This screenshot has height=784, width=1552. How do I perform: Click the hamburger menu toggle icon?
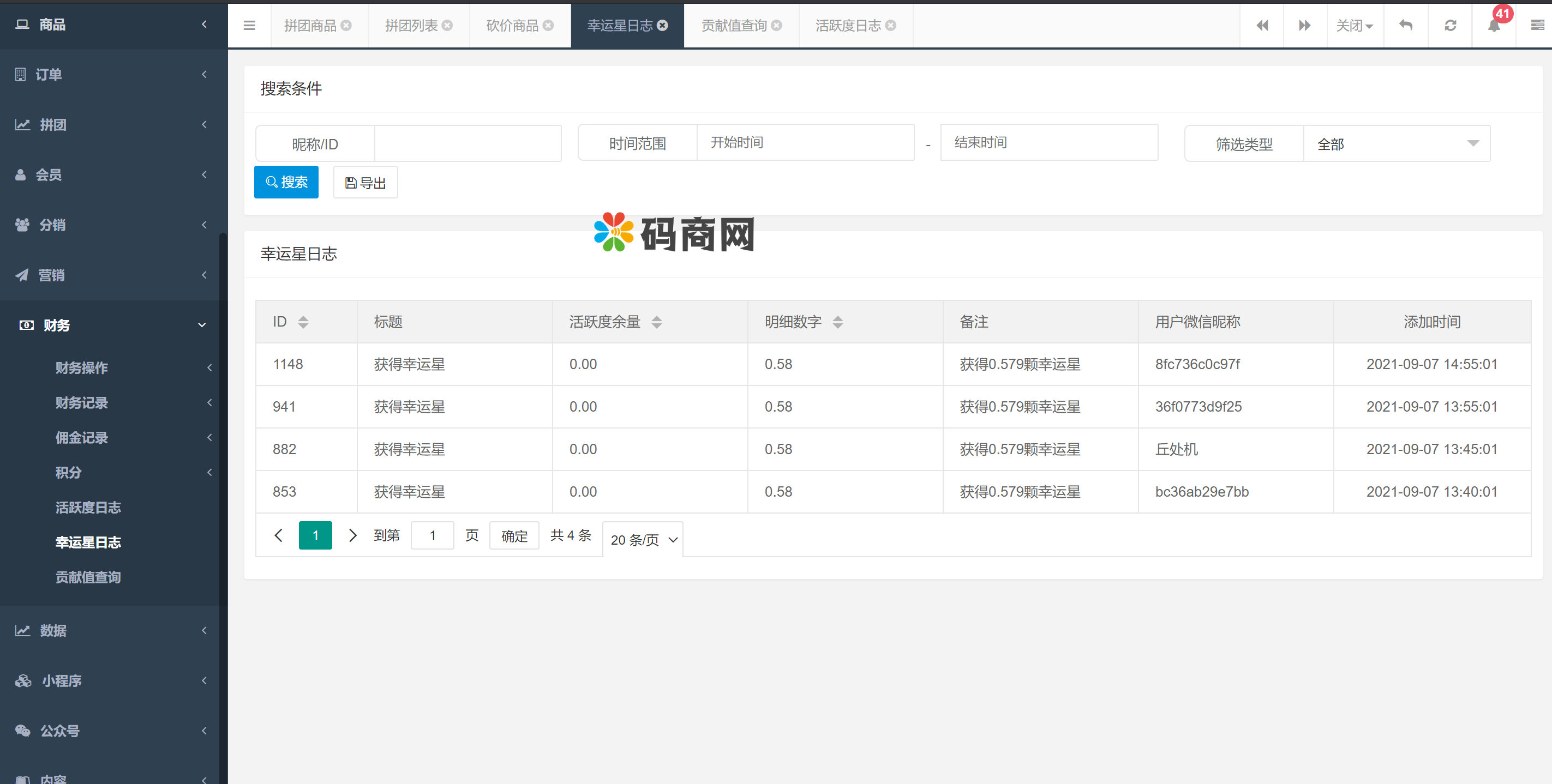[x=249, y=25]
